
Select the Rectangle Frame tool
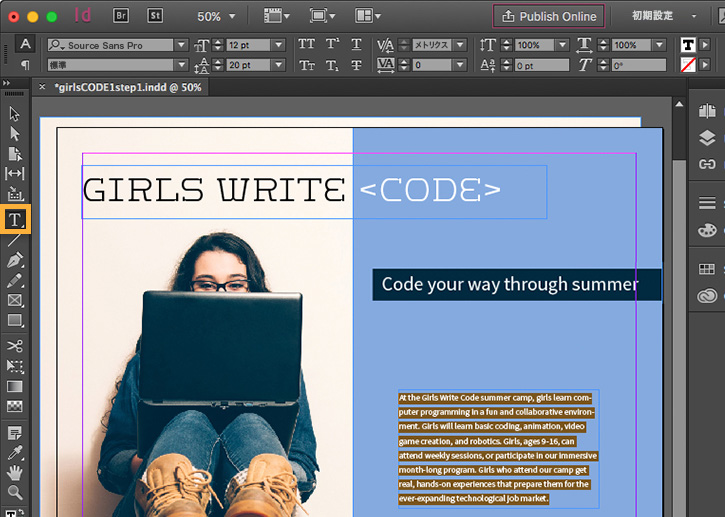[x=14, y=300]
